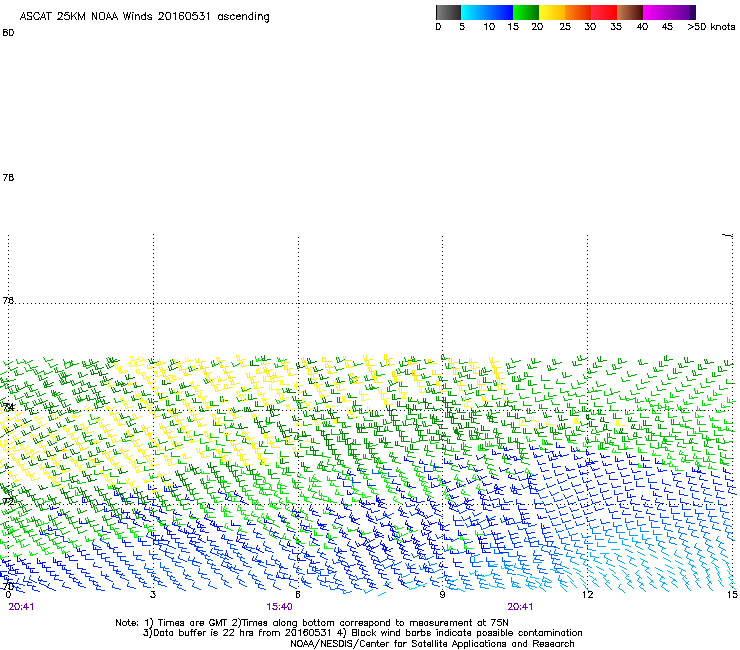Select the 72 latitude axis label
Viewport: 740px width, 650px height.
(8, 501)
